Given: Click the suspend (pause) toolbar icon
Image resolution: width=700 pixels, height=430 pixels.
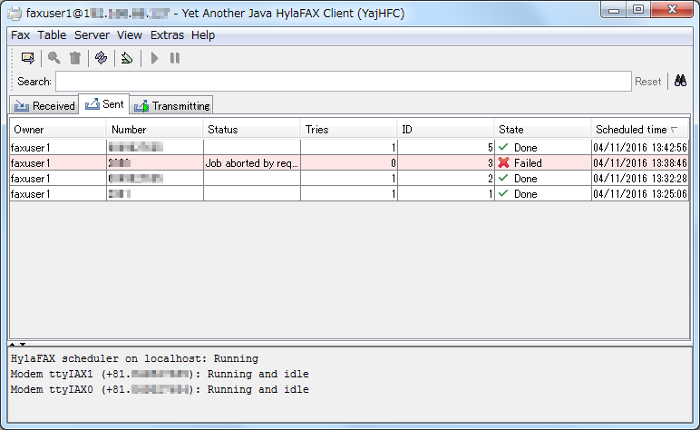Looking at the screenshot, I should pyautogui.click(x=175, y=58).
